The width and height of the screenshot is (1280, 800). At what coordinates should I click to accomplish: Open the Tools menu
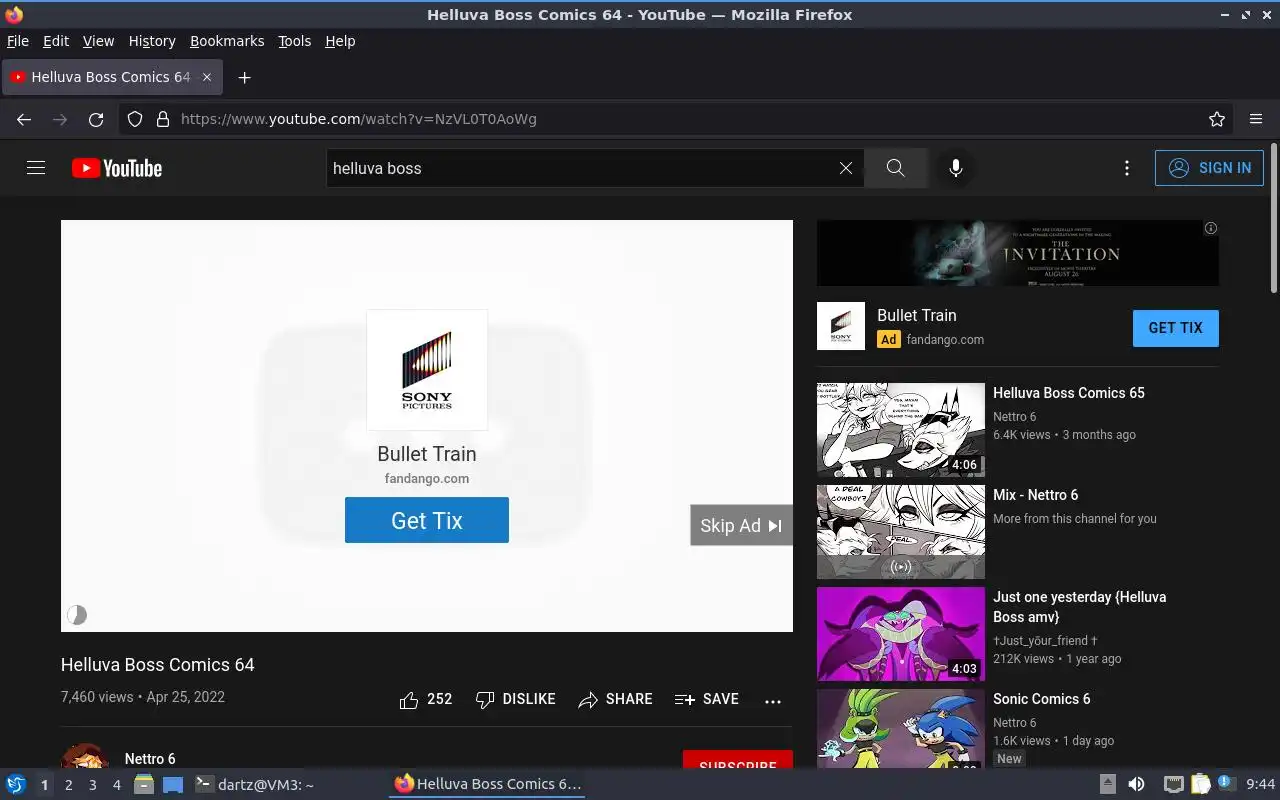pyautogui.click(x=294, y=41)
